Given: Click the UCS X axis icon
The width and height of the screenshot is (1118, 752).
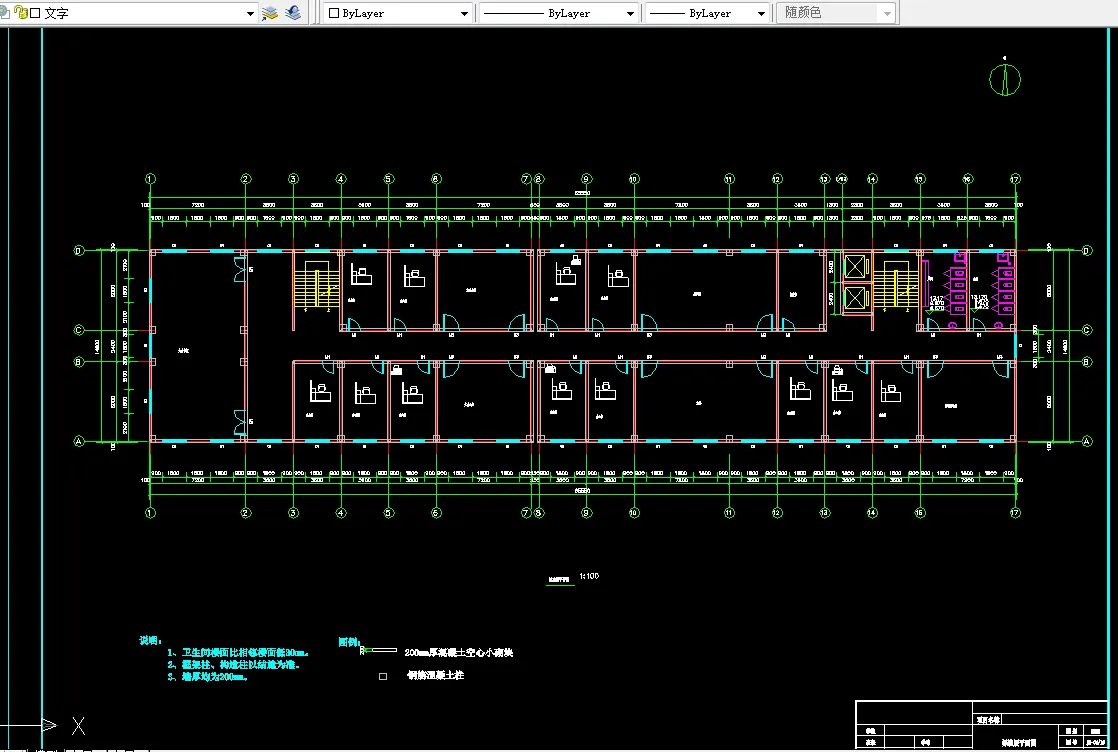Looking at the screenshot, I should pos(78,726).
